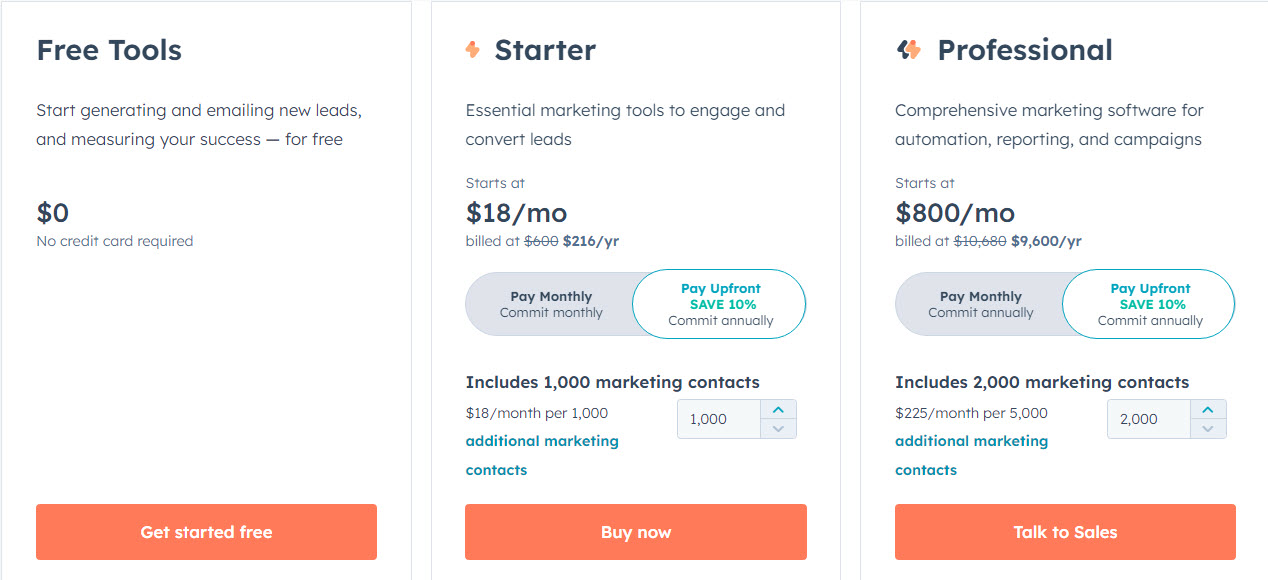Select Pay Monthly for Starter plan

[x=551, y=304]
